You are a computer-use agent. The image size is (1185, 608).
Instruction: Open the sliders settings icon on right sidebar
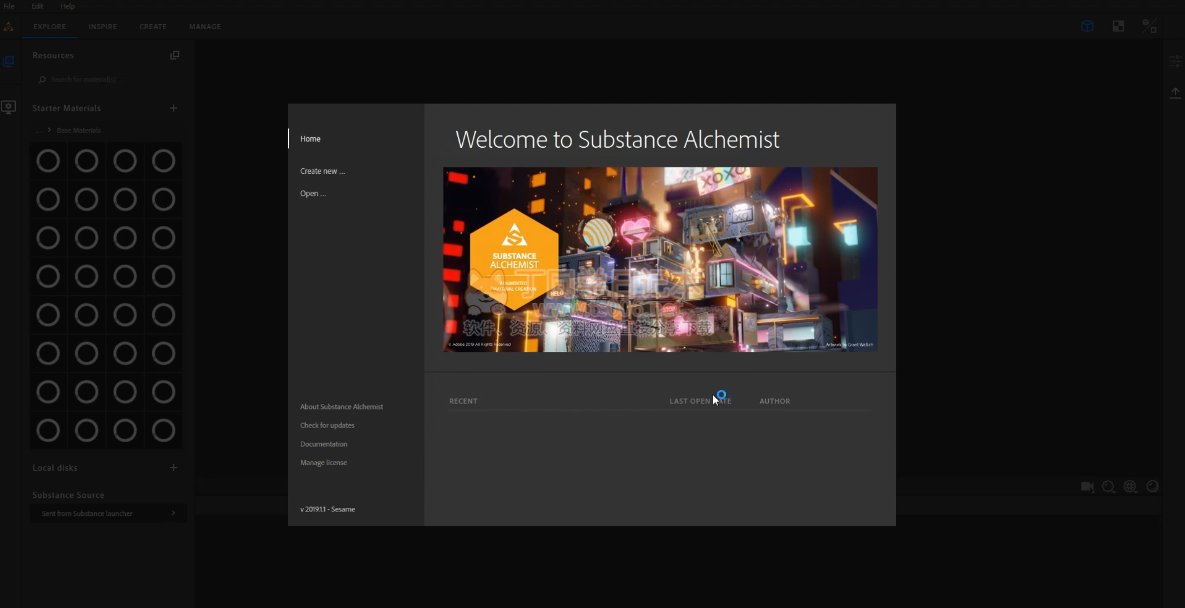(x=1175, y=62)
